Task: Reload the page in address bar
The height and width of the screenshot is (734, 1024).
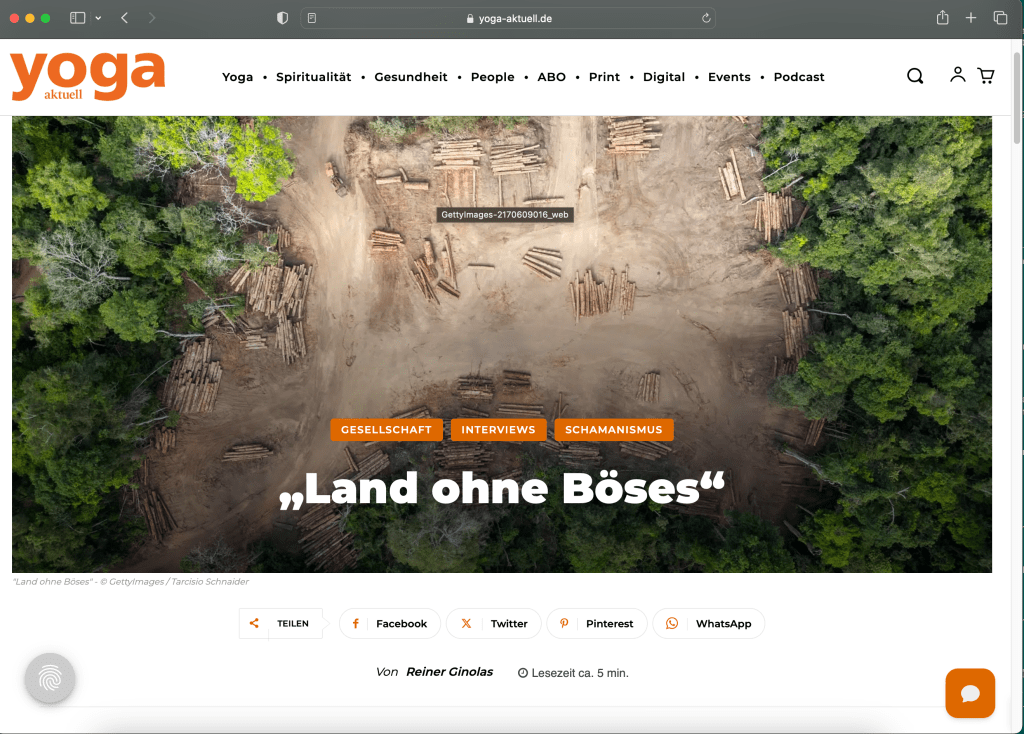Action: click(706, 18)
